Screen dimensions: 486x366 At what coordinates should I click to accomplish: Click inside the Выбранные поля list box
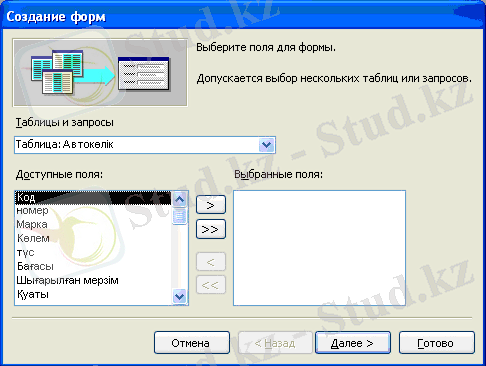tap(319, 248)
